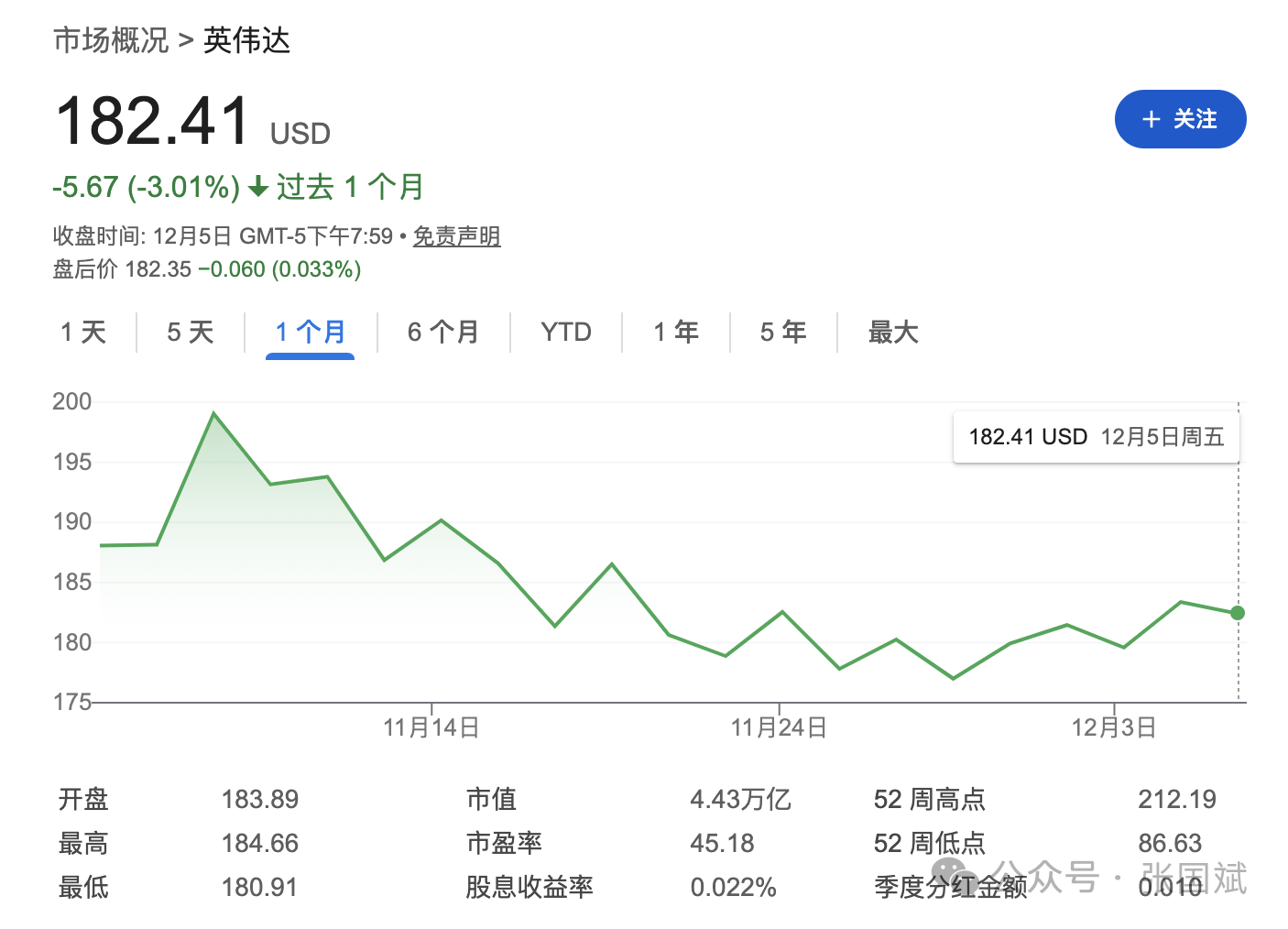The width and height of the screenshot is (1288, 929).
Task: Click the 开盘 value 183.89
Action: pyautogui.click(x=260, y=800)
